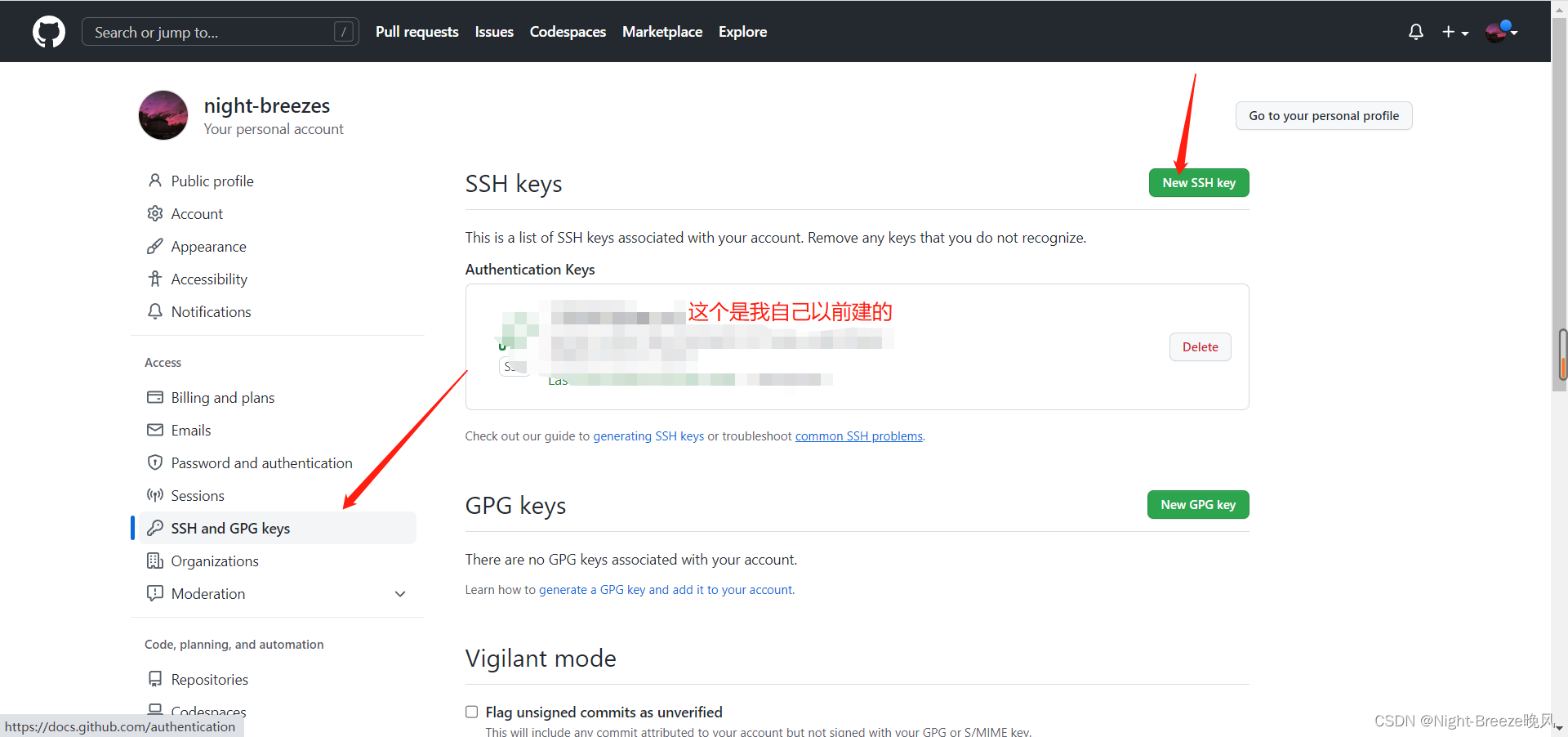
Task: Check Flag unsigned commits as unverified
Action: coord(471,712)
